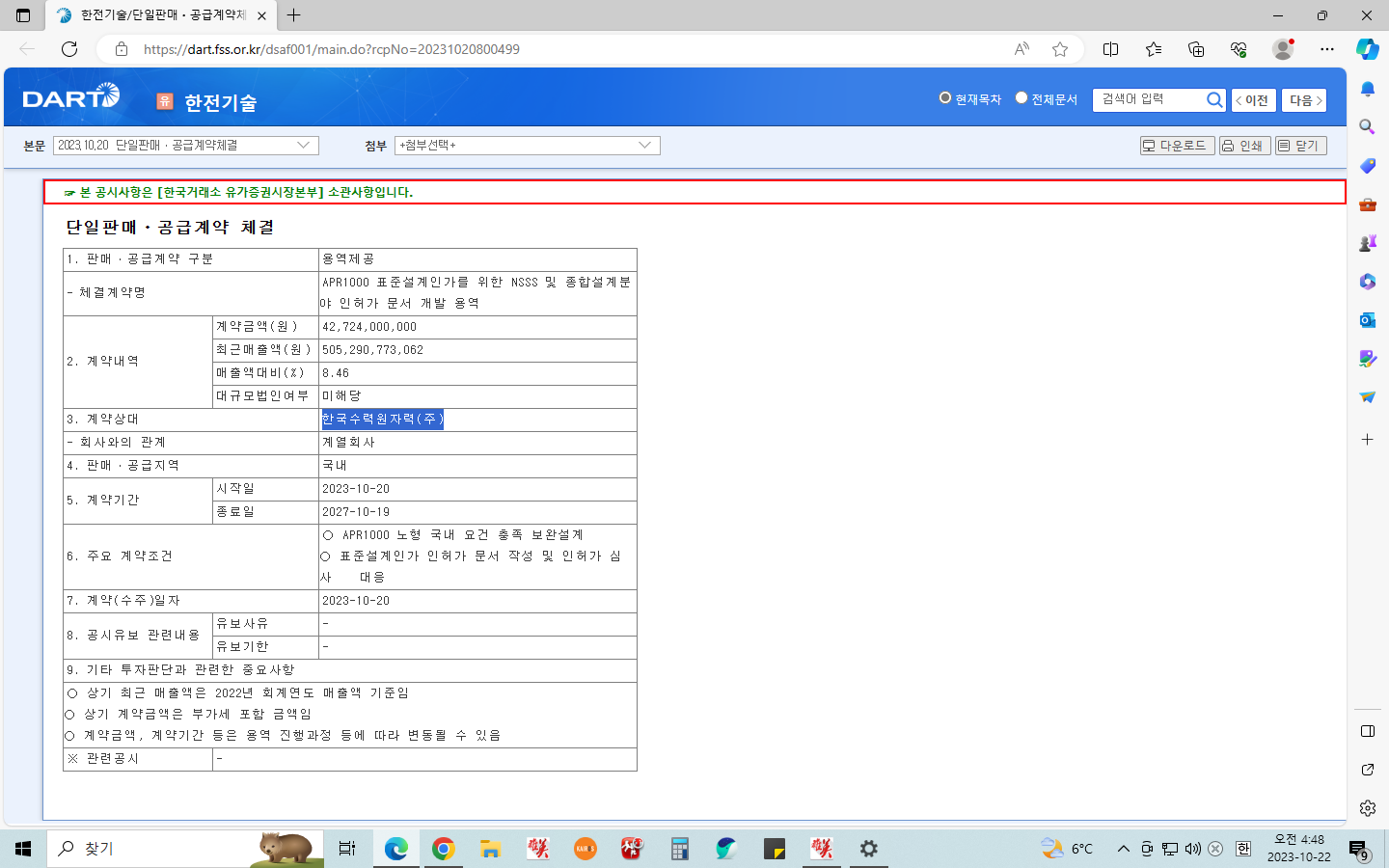This screenshot has width=1389, height=868.
Task: Open split screen view
Action: (x=1110, y=49)
